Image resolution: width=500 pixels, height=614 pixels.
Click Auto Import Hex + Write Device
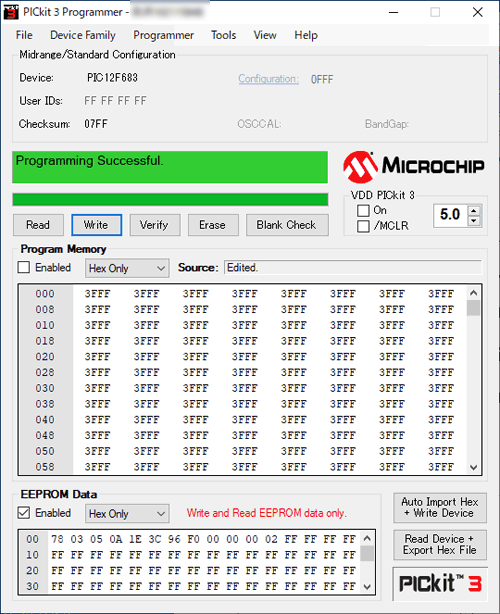coord(440,507)
